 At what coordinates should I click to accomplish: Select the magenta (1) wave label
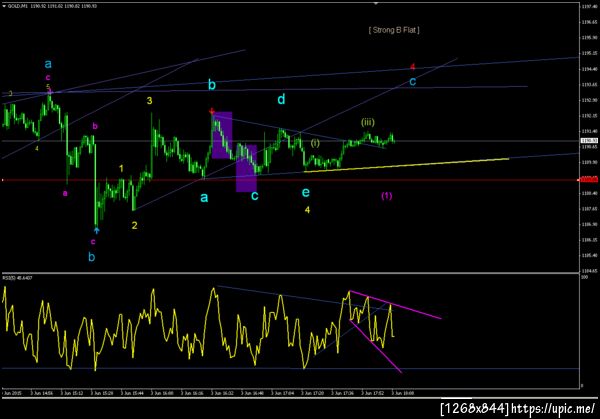(x=387, y=196)
